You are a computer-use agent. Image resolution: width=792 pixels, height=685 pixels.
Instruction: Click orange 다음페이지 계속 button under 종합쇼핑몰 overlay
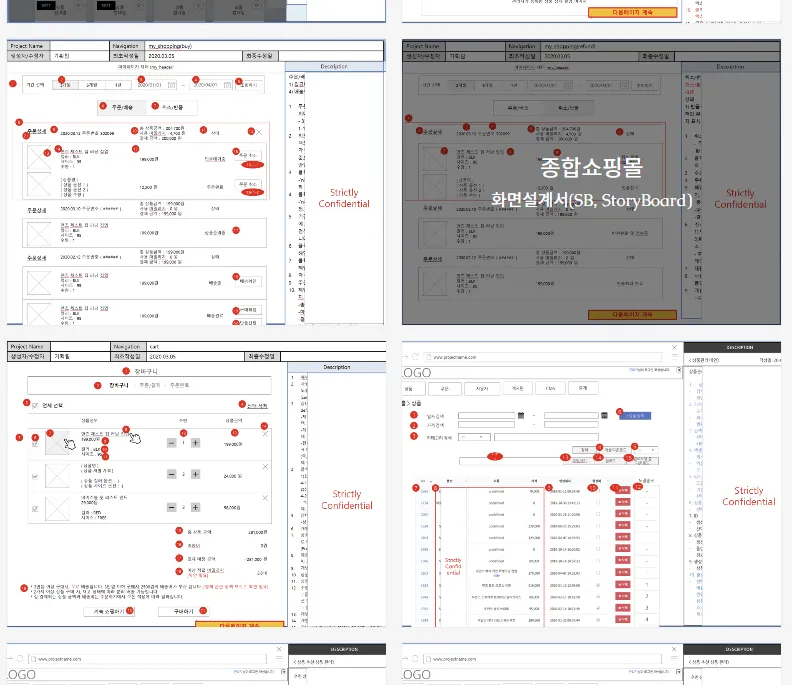[632, 315]
